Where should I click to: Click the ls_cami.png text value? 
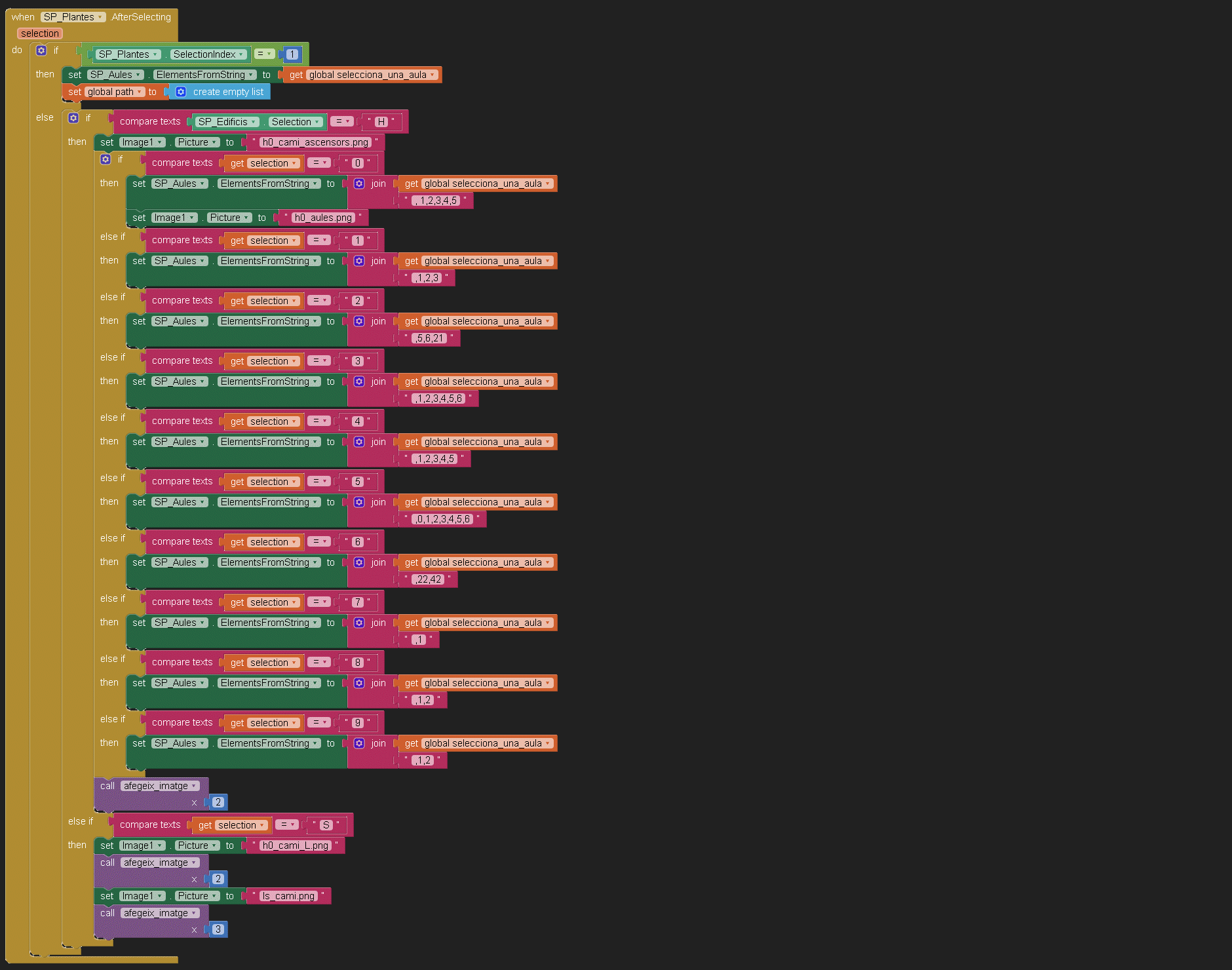288,896
